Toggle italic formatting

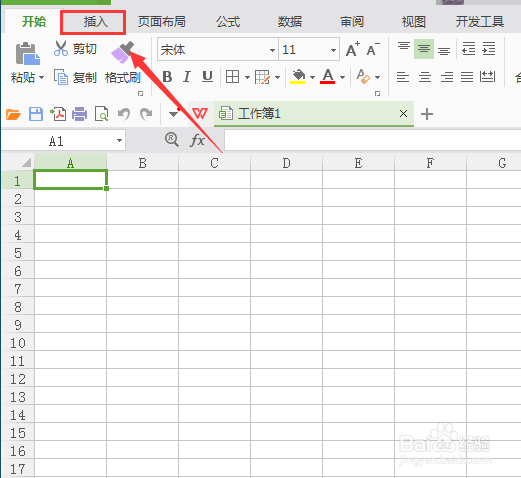tap(187, 77)
